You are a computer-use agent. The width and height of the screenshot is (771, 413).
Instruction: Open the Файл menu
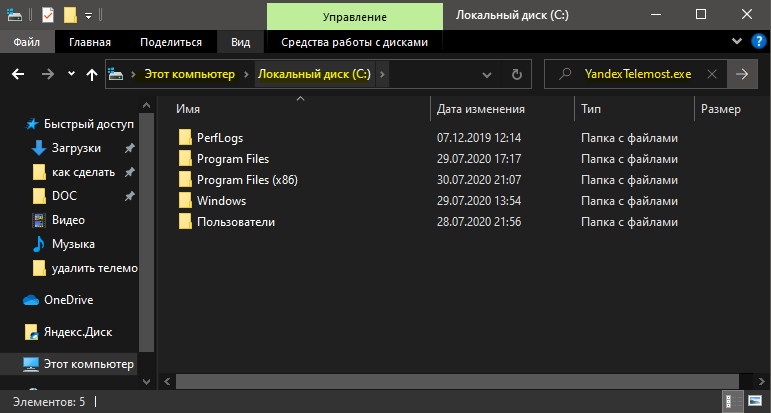pos(27,42)
